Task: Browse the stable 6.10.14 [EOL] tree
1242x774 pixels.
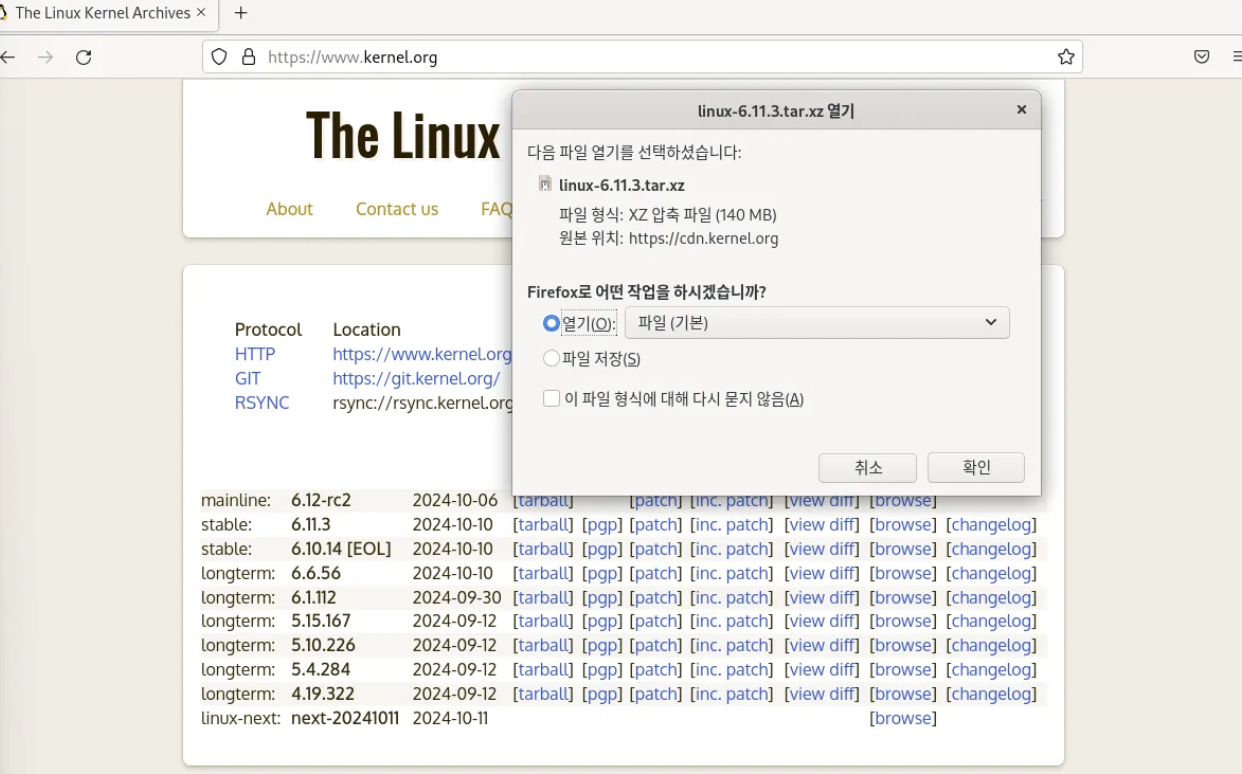Action: 904,549
